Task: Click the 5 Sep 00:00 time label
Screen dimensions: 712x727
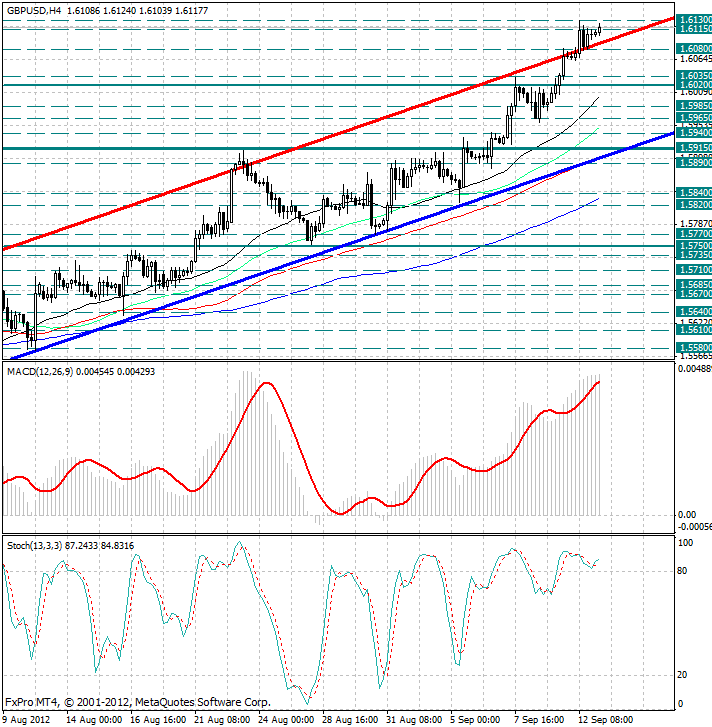Action: pos(476,720)
